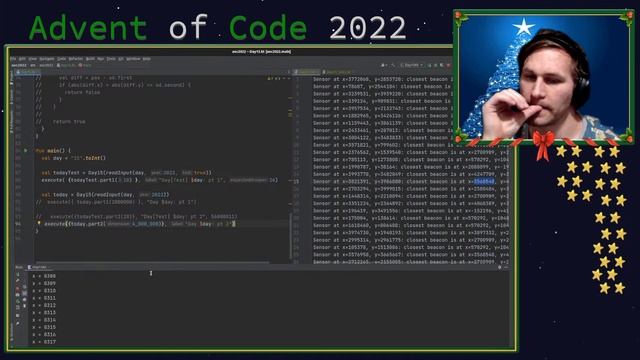Click the webcam overlay thumbnail
This screenshot has width=640, height=360.
544,77
